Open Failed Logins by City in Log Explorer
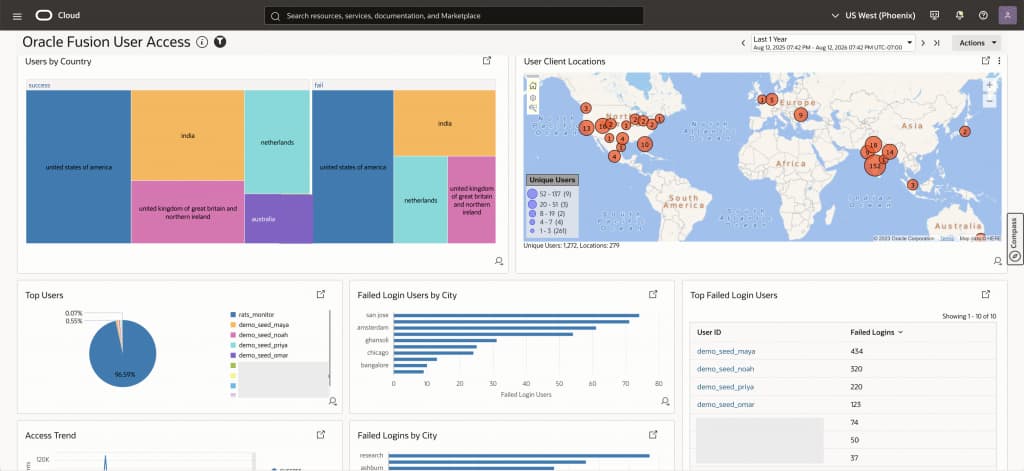 click(x=653, y=434)
